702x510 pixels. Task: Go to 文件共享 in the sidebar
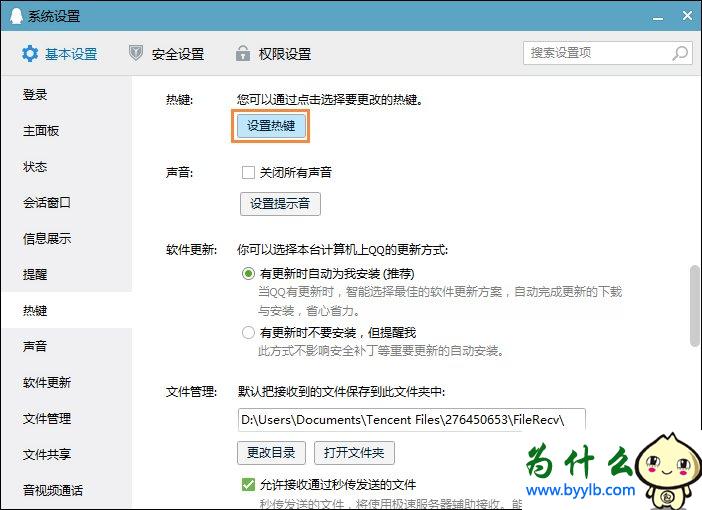tap(66, 454)
